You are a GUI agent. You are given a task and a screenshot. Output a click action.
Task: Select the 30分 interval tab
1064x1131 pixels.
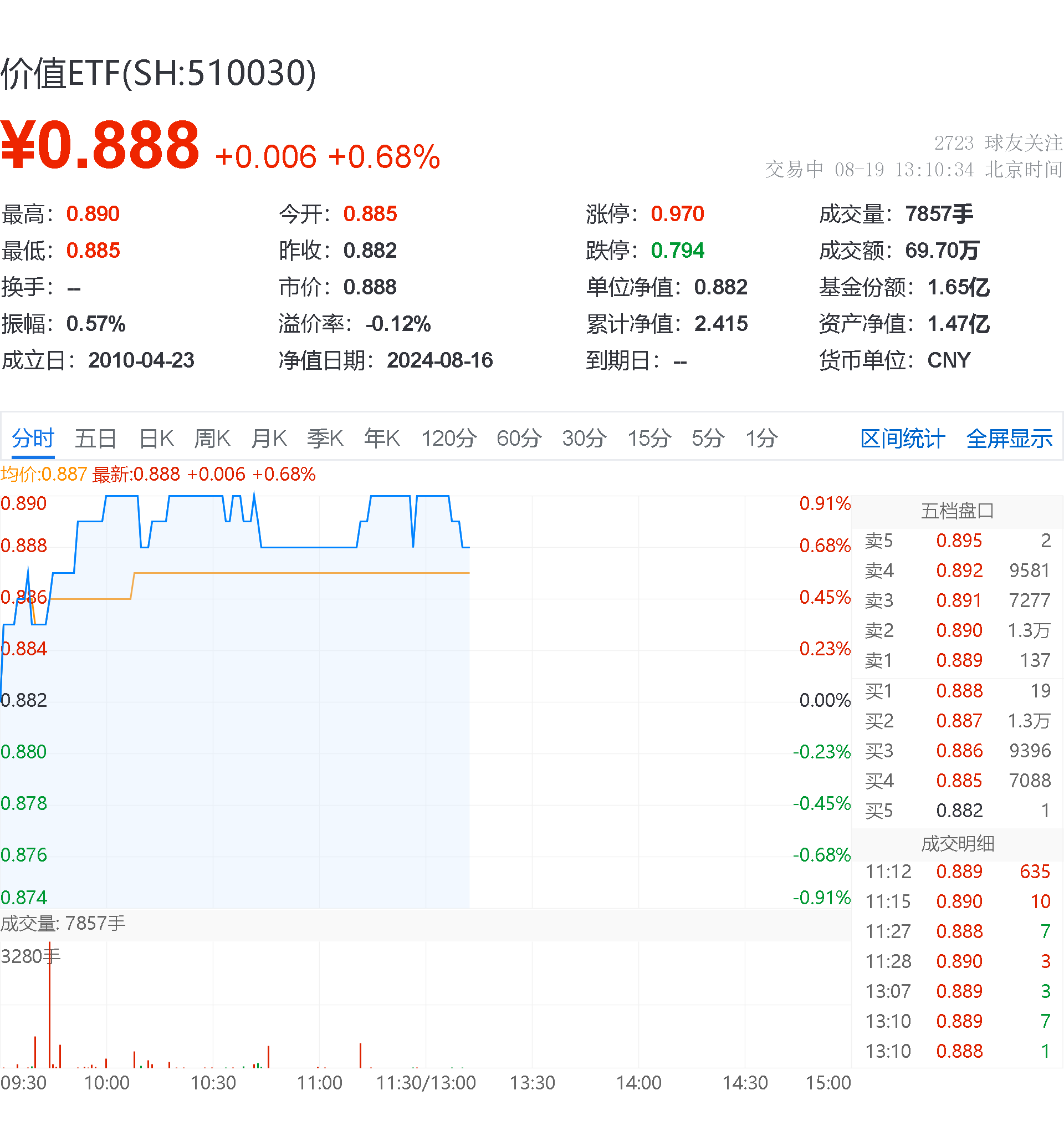pos(584,439)
